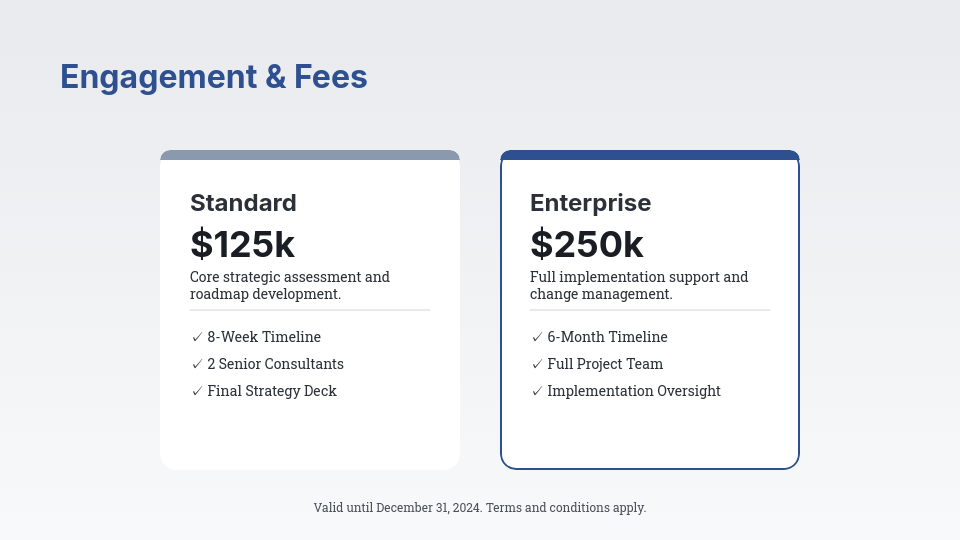This screenshot has width=960, height=540.
Task: Select the checkmark next to Full Project Team
Action: 537,365
